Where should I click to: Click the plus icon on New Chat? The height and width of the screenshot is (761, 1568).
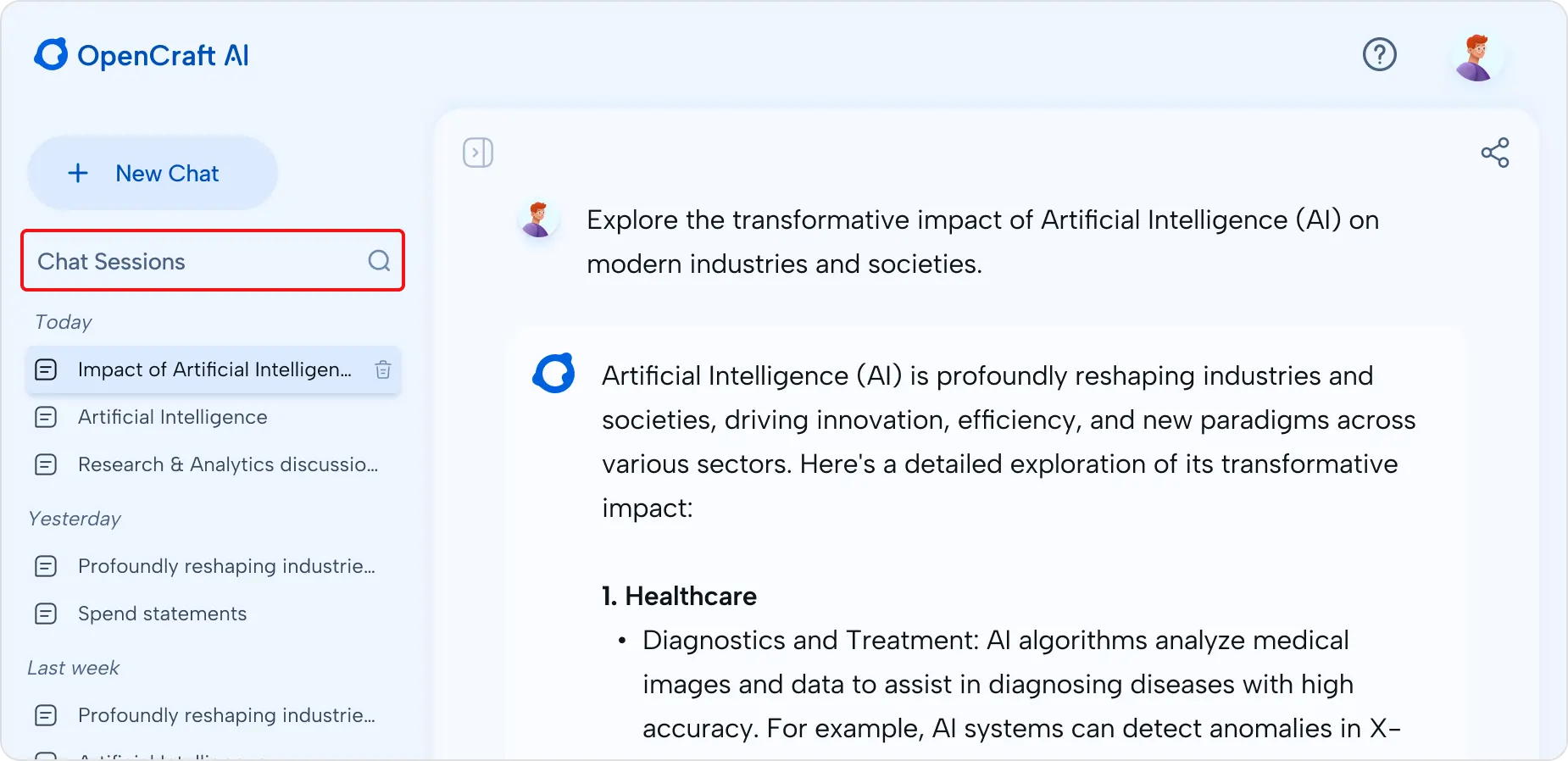78,173
